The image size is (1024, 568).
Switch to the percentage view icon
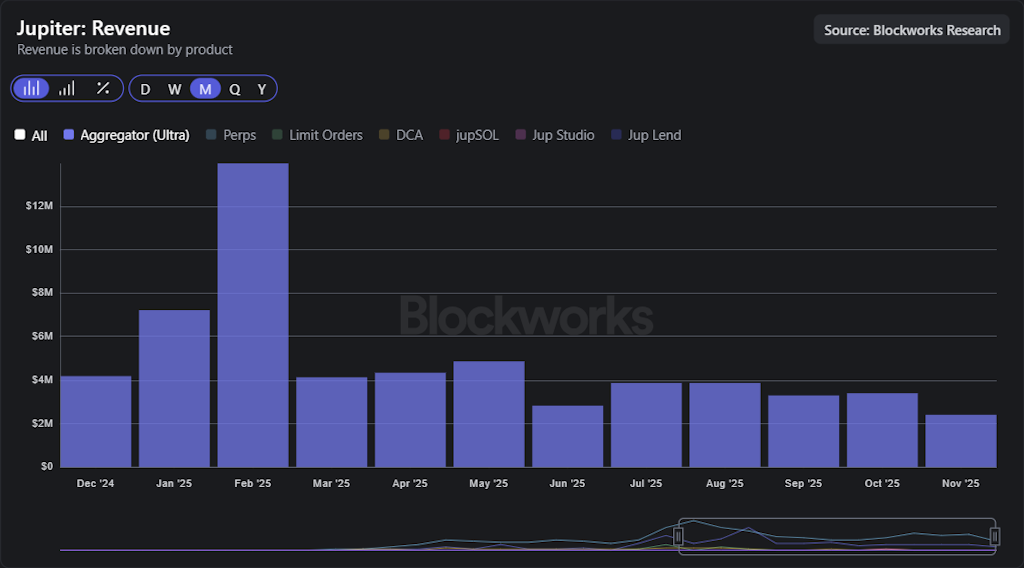[102, 88]
